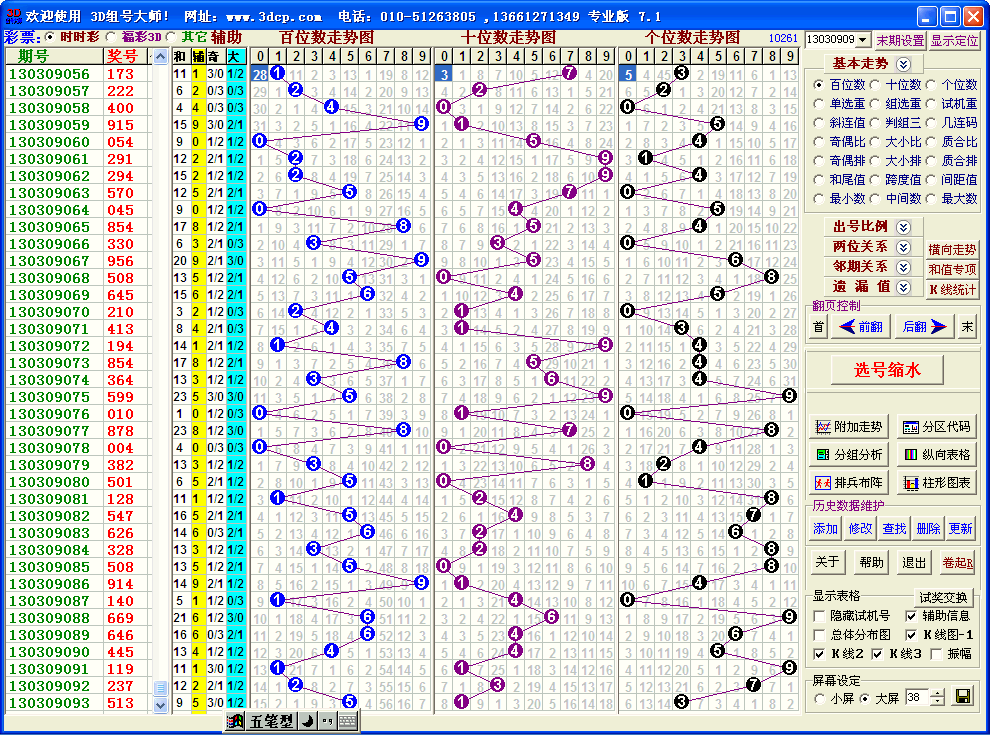
Task: Click the 选号缩水 button
Action: (x=888, y=370)
